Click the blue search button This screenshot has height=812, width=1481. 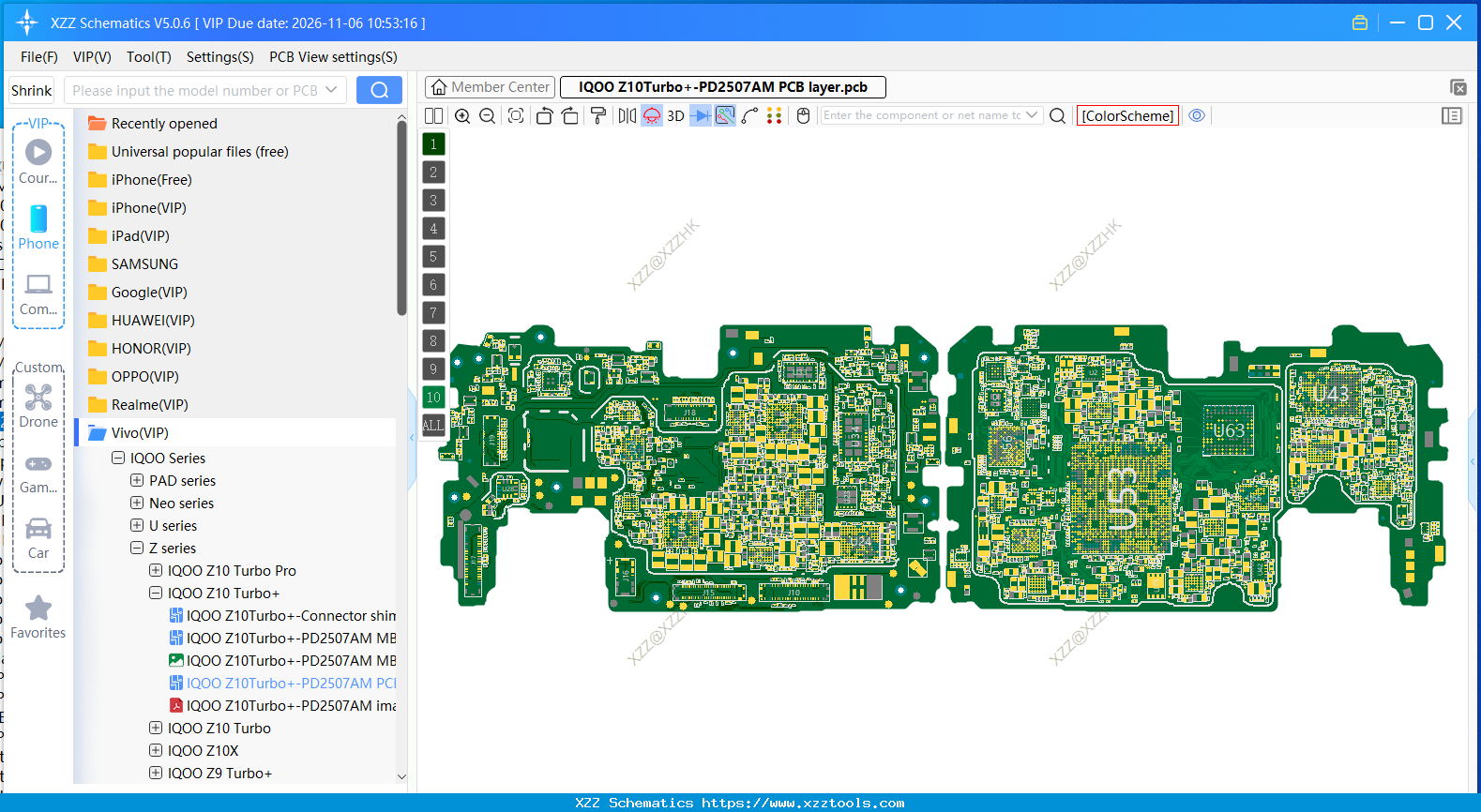coord(379,90)
